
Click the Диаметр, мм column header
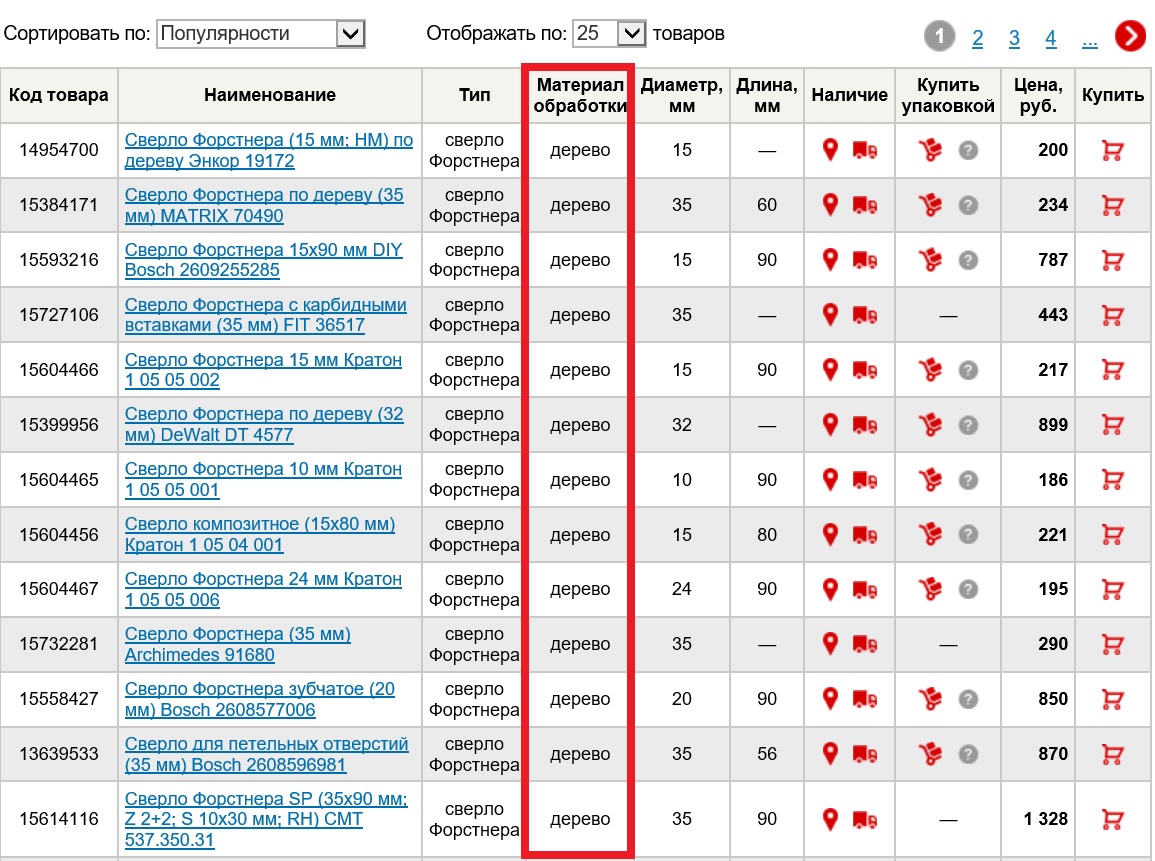point(681,95)
